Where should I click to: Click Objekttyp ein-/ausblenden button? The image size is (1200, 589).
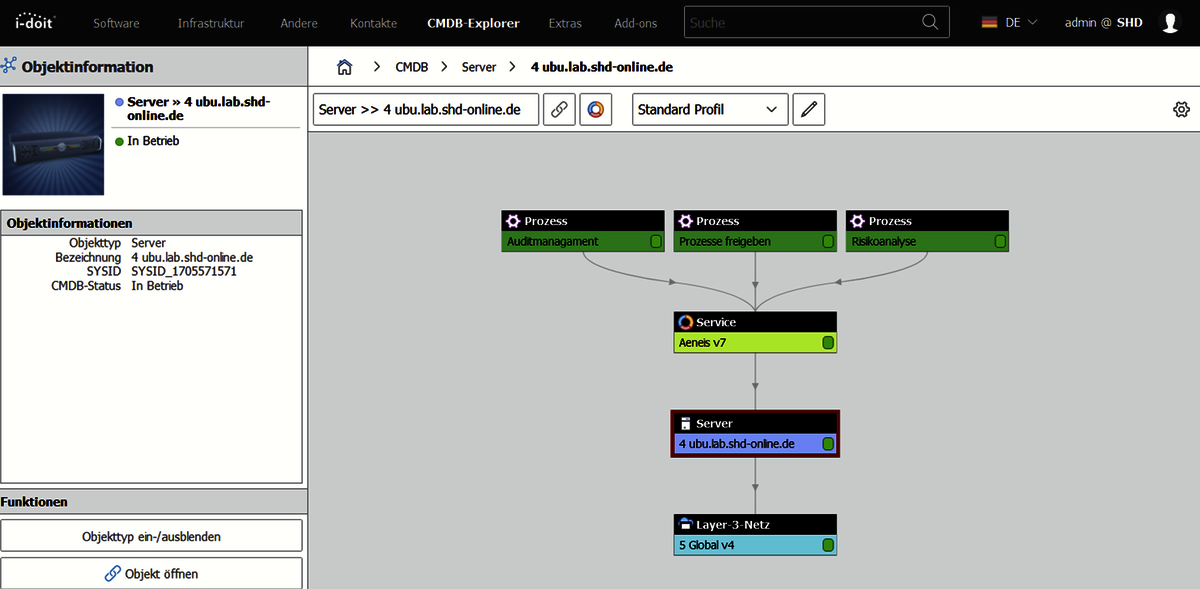[x=151, y=536]
